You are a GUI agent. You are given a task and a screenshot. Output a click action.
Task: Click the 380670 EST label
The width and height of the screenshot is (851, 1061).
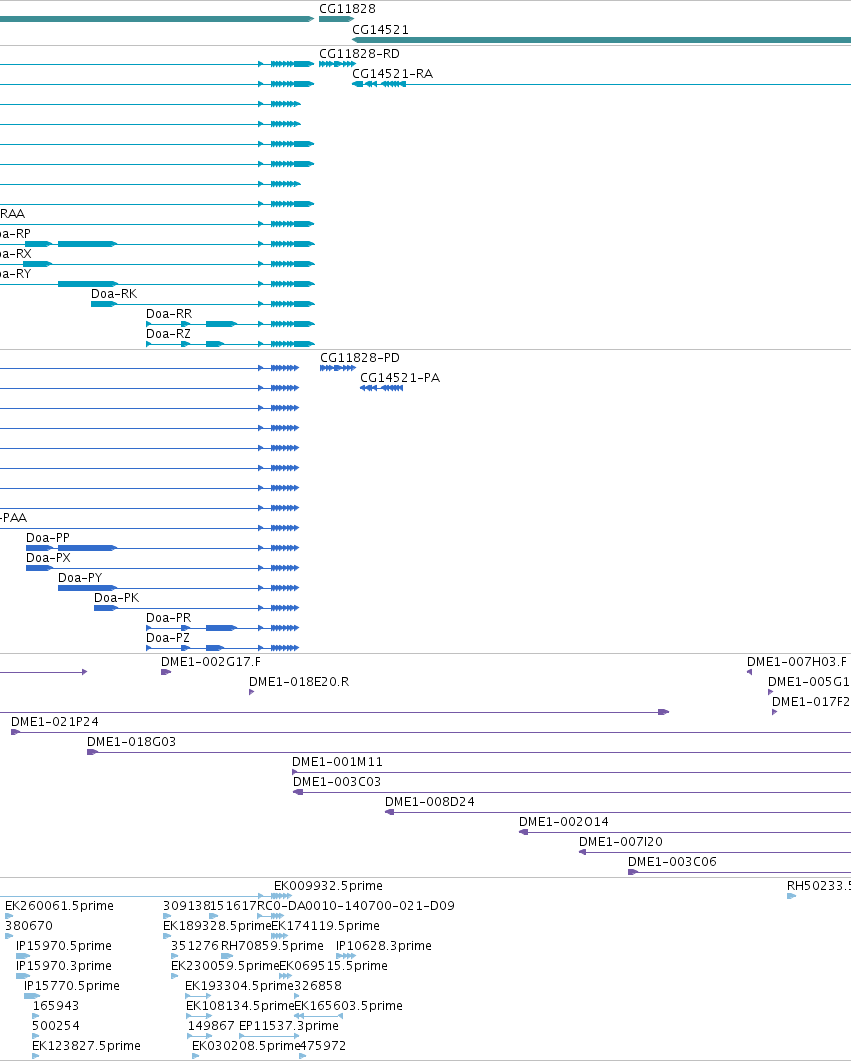click(28, 926)
